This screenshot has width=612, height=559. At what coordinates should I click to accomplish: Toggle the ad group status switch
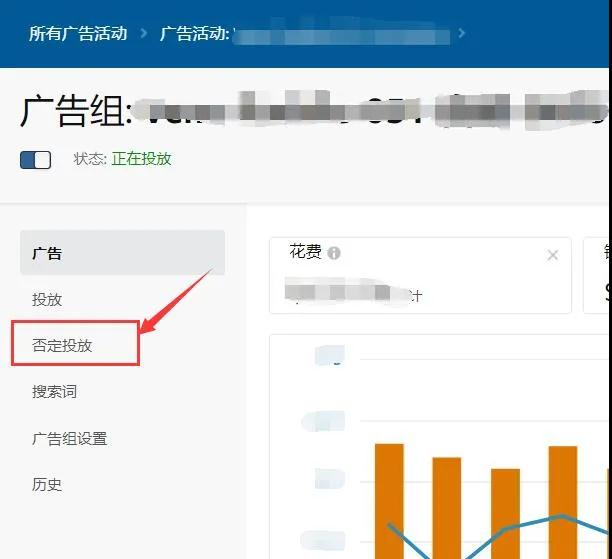pos(36,160)
